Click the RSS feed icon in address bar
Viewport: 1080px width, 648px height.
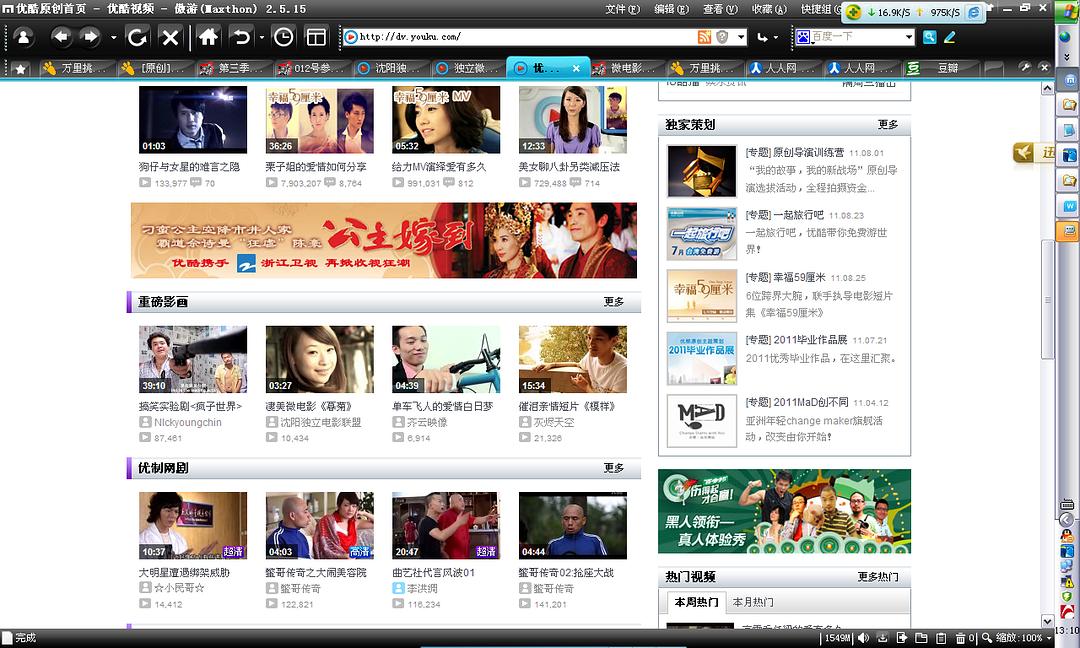click(x=705, y=37)
